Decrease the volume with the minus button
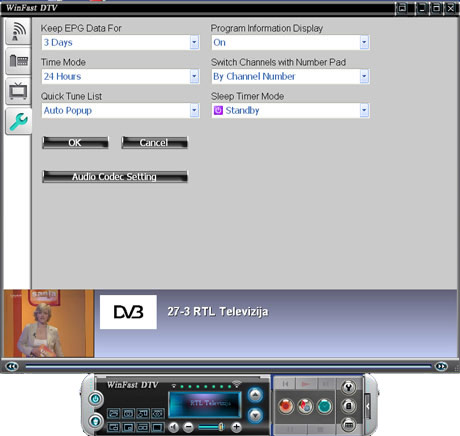Screen dimensions: 460x436 tap(188, 427)
